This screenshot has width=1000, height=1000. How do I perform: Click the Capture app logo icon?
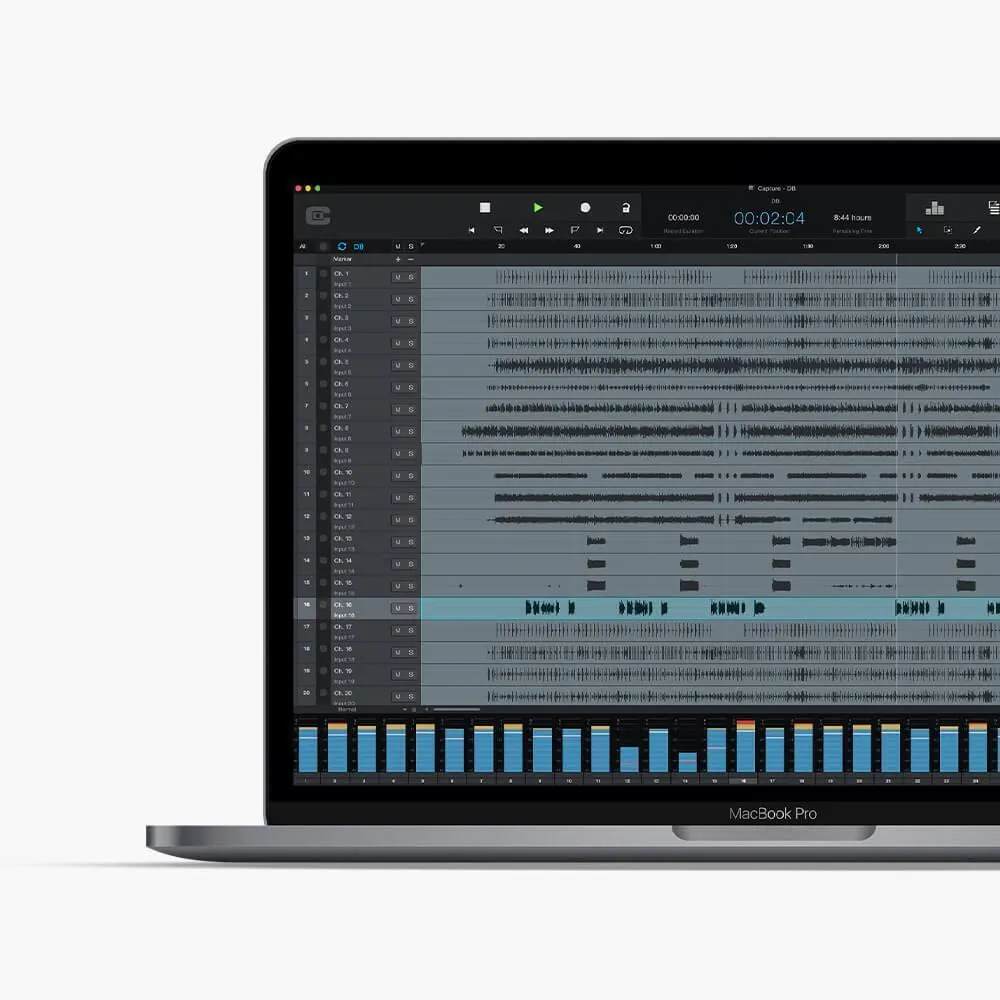pos(315,217)
